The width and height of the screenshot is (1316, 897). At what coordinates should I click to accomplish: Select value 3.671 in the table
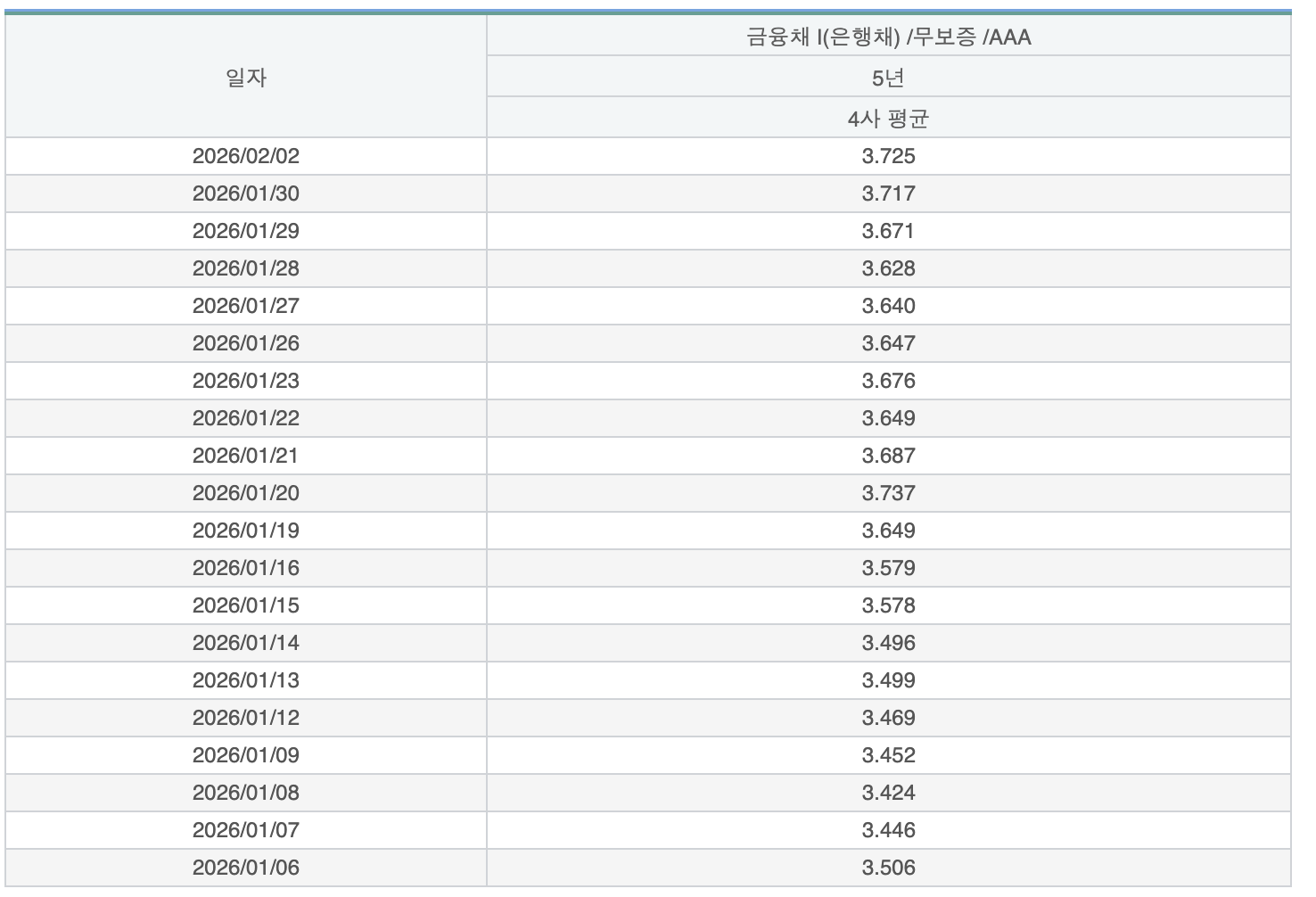889,231
